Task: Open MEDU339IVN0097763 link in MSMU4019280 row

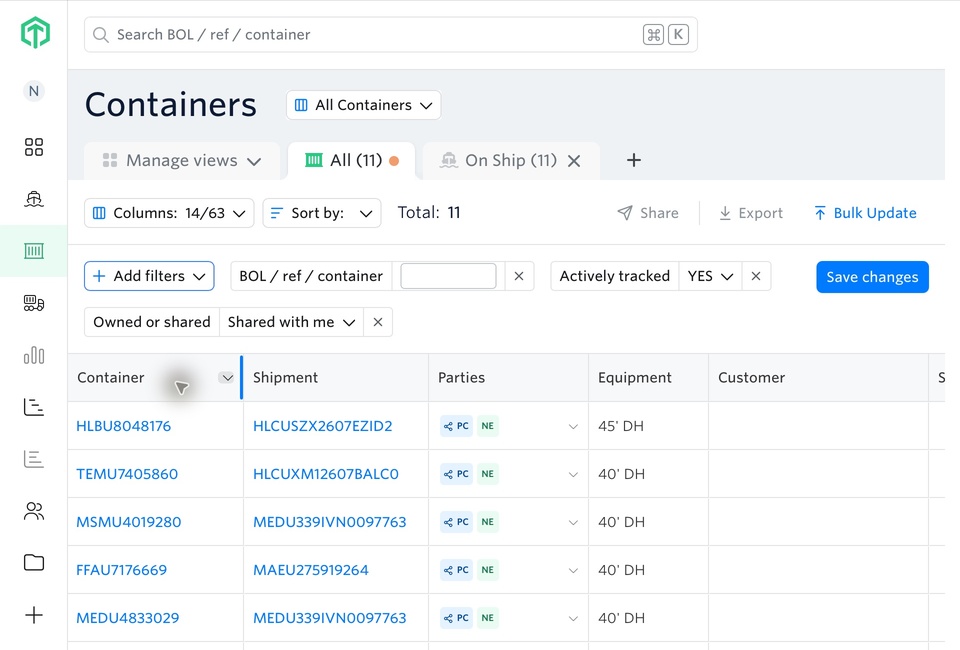Action: (x=329, y=522)
